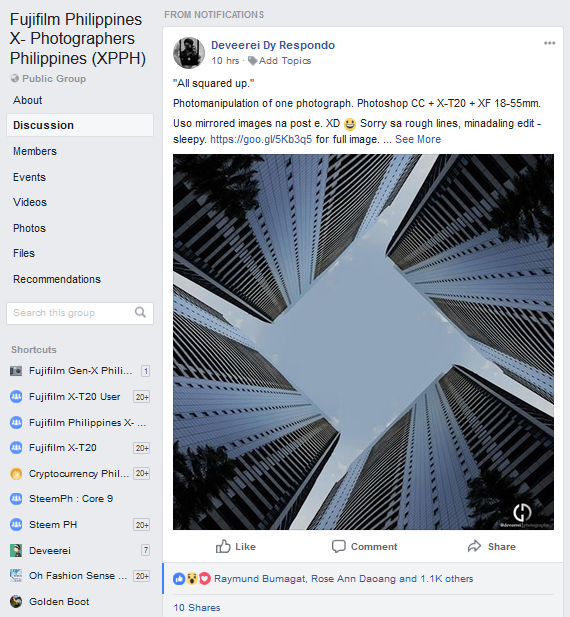Image resolution: width=570 pixels, height=617 pixels.
Task: Open Deveerei Dy Respondo's profile link
Action: coord(273,45)
